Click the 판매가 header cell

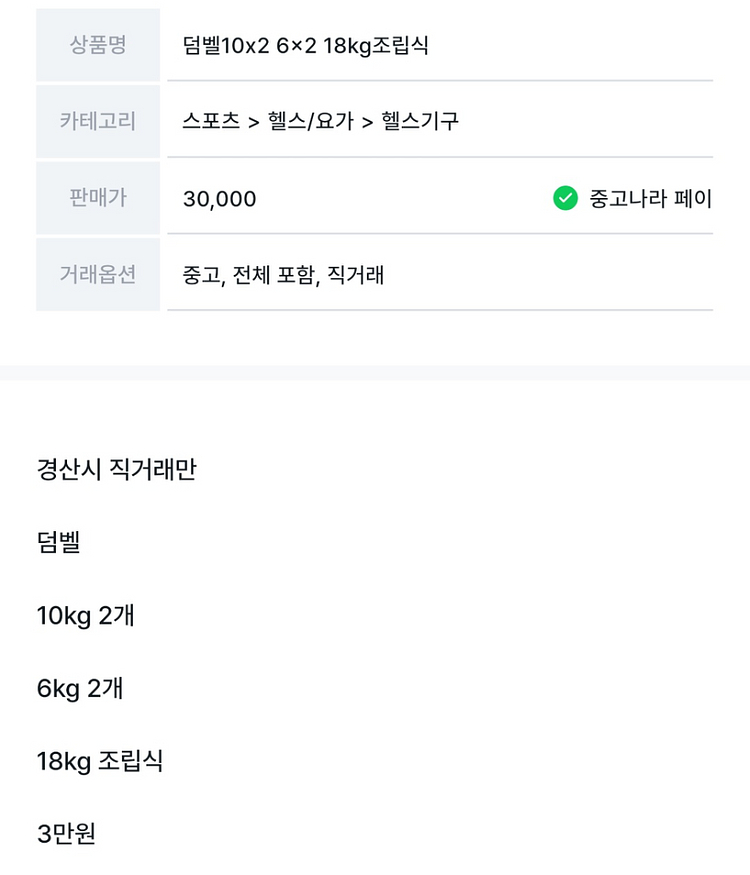[98, 198]
